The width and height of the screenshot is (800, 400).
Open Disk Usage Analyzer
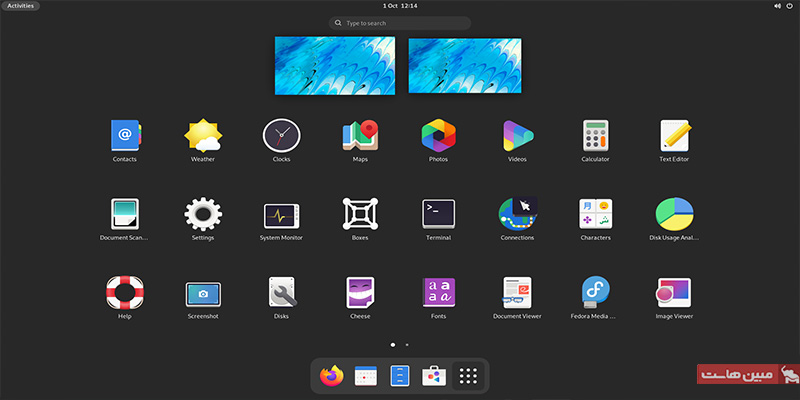[674, 213]
